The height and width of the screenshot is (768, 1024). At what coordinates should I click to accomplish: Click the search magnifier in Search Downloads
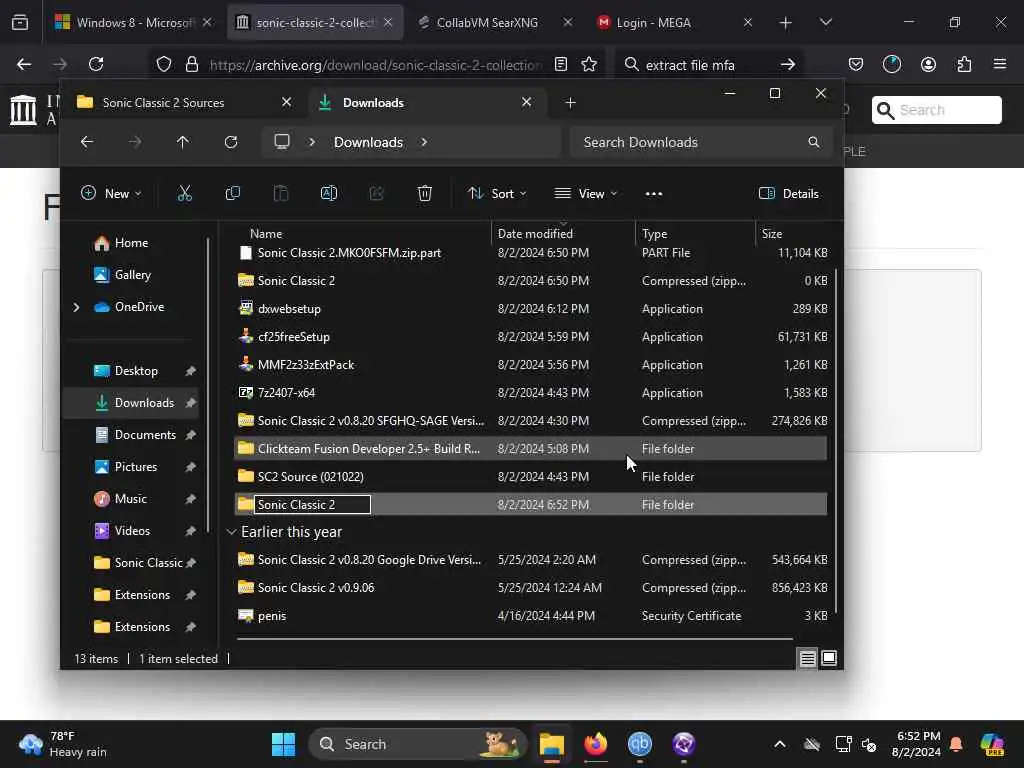[x=814, y=142]
